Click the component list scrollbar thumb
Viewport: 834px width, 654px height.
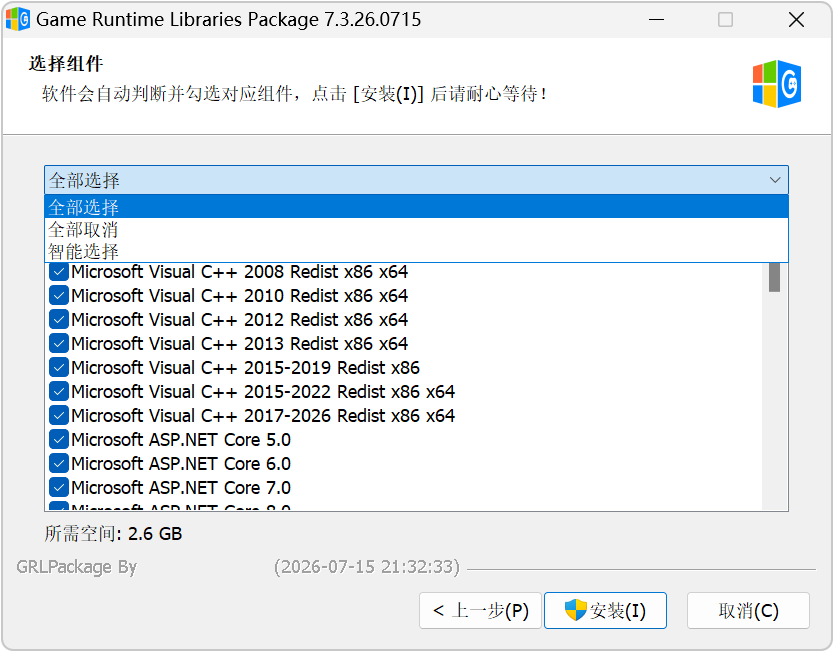(x=774, y=277)
